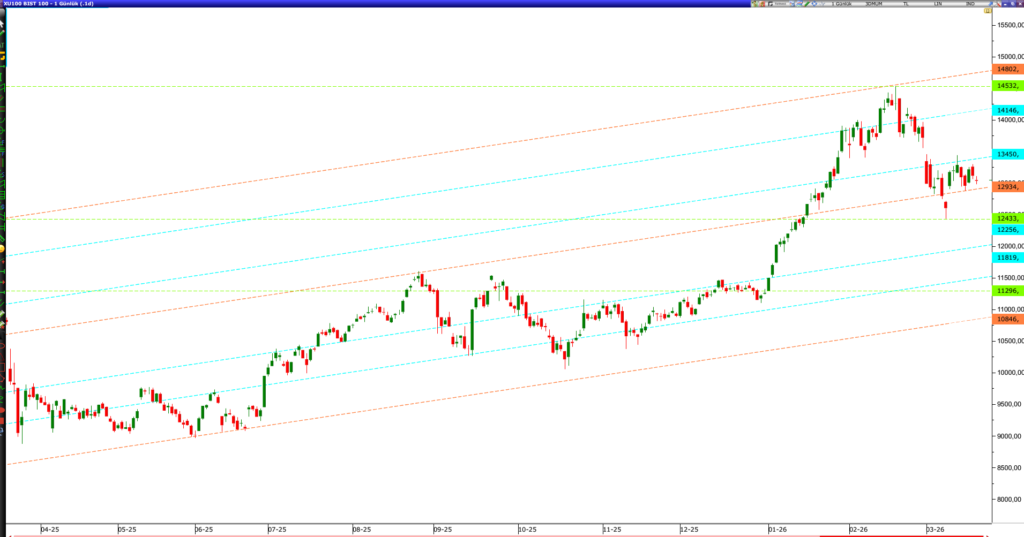
Task: Click the small yellow icon at chart's top-right corner
Action: pyautogui.click(x=985, y=12)
